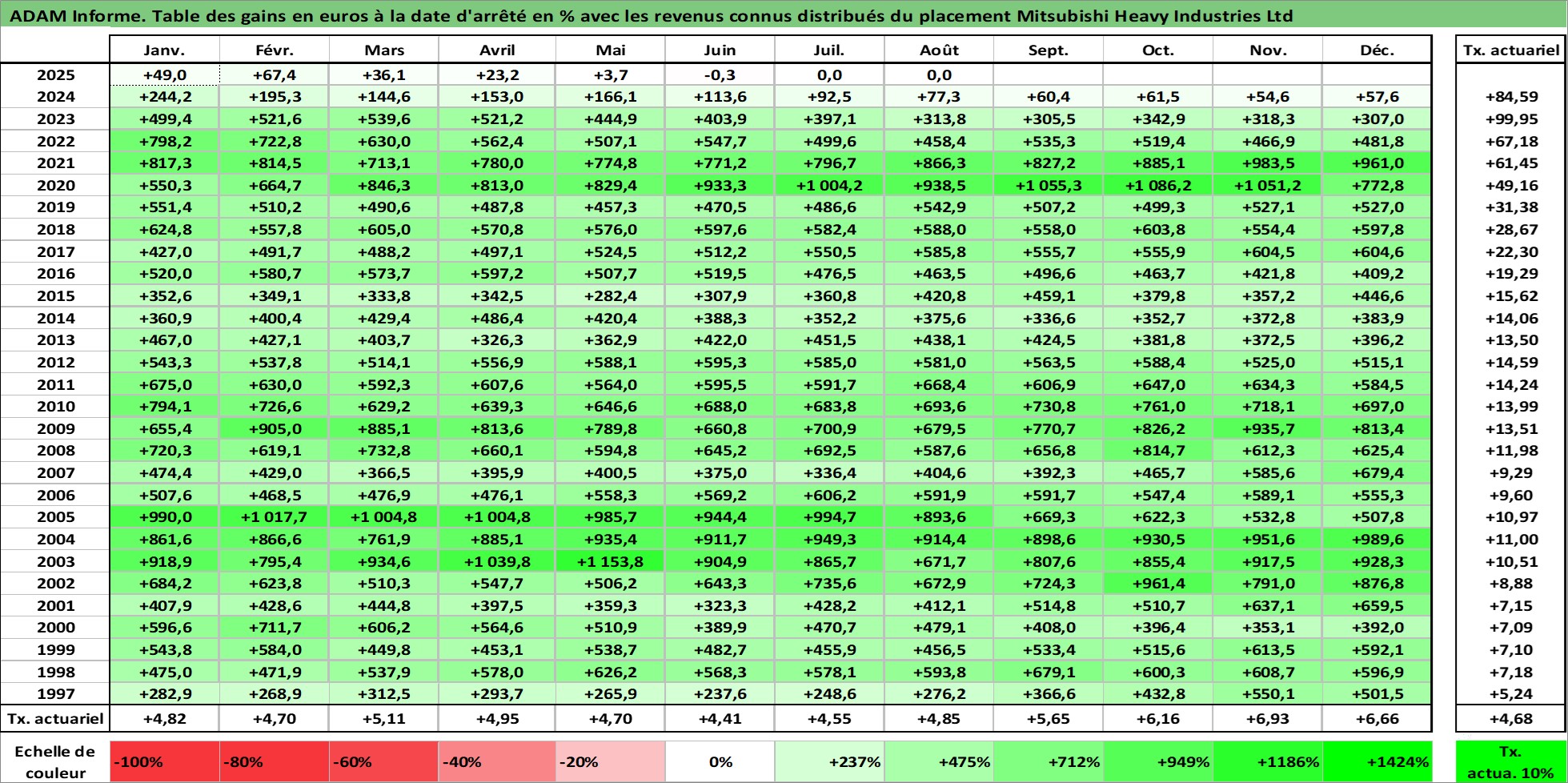Select actuarial rate +84,59 for 2024
Image resolution: width=1568 pixels, height=783 pixels.
[x=1511, y=97]
